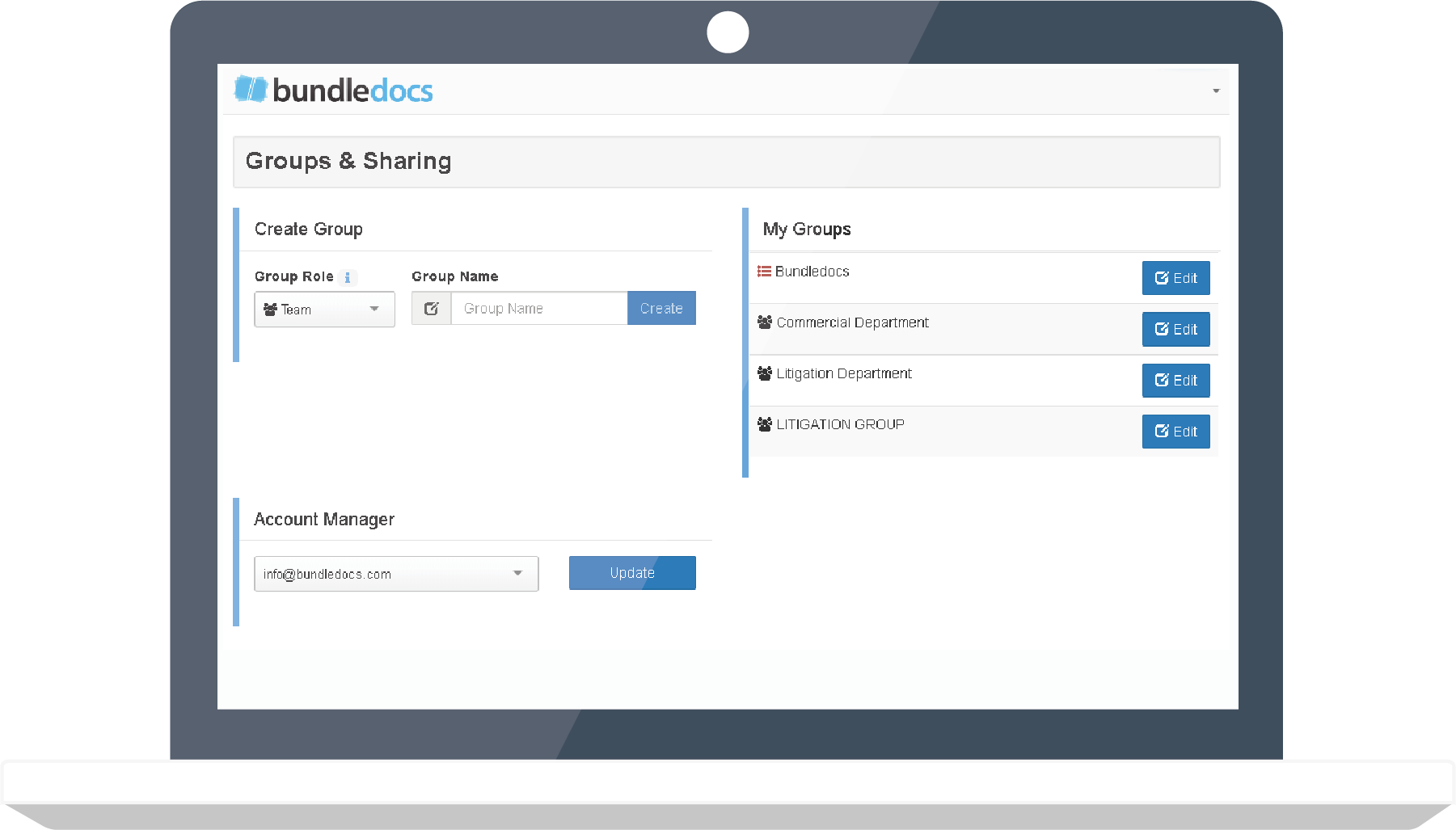Click the people icon beside Litigation Department

pyautogui.click(x=765, y=373)
